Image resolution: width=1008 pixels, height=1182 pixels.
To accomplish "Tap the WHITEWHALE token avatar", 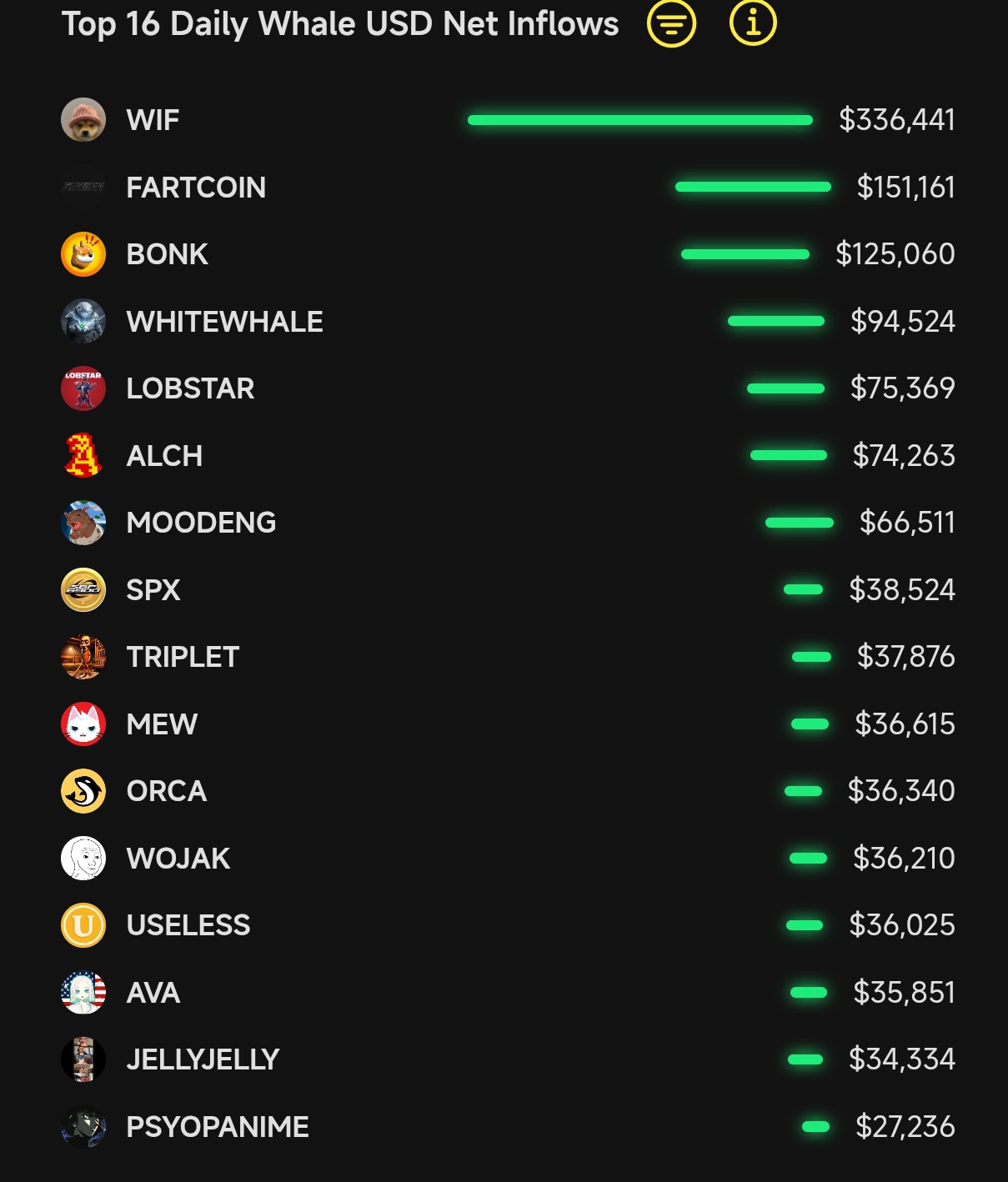I will (83, 322).
